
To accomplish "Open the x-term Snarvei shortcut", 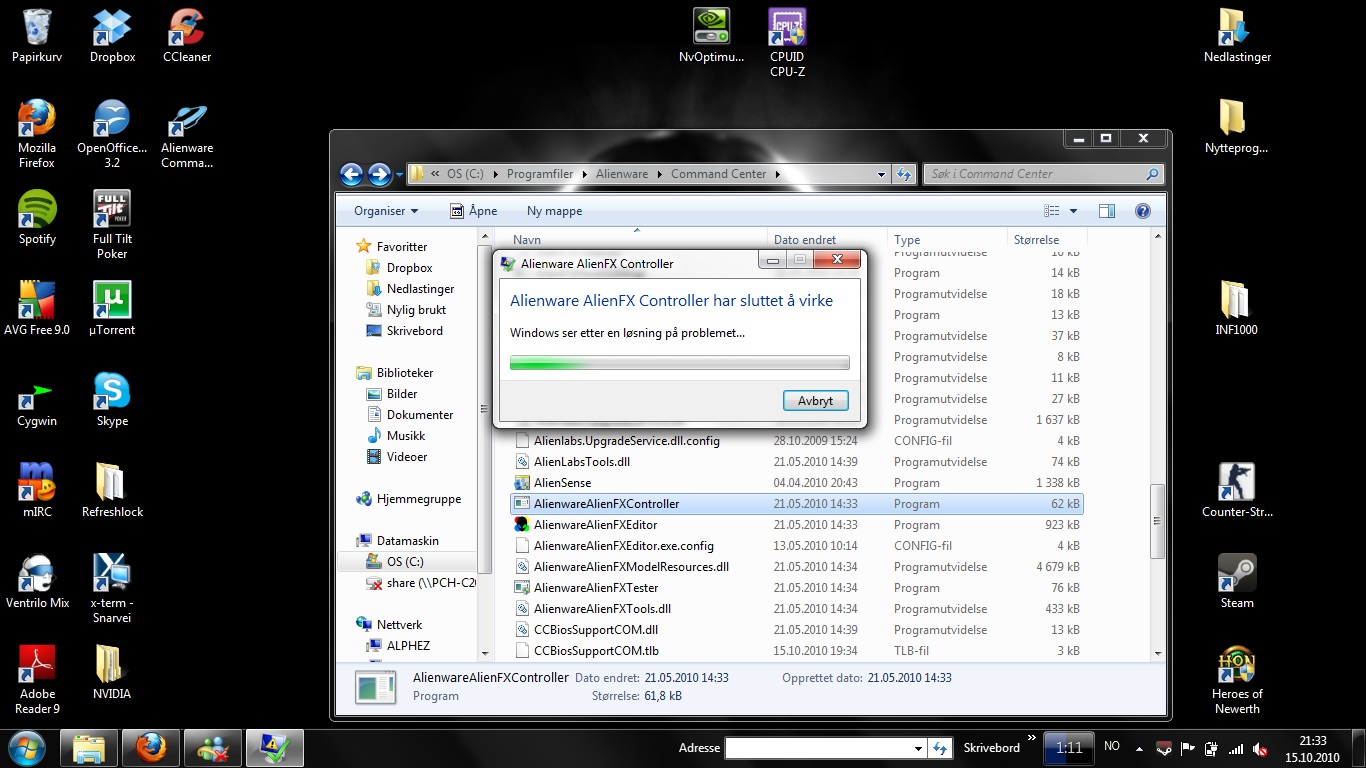I will point(112,588).
